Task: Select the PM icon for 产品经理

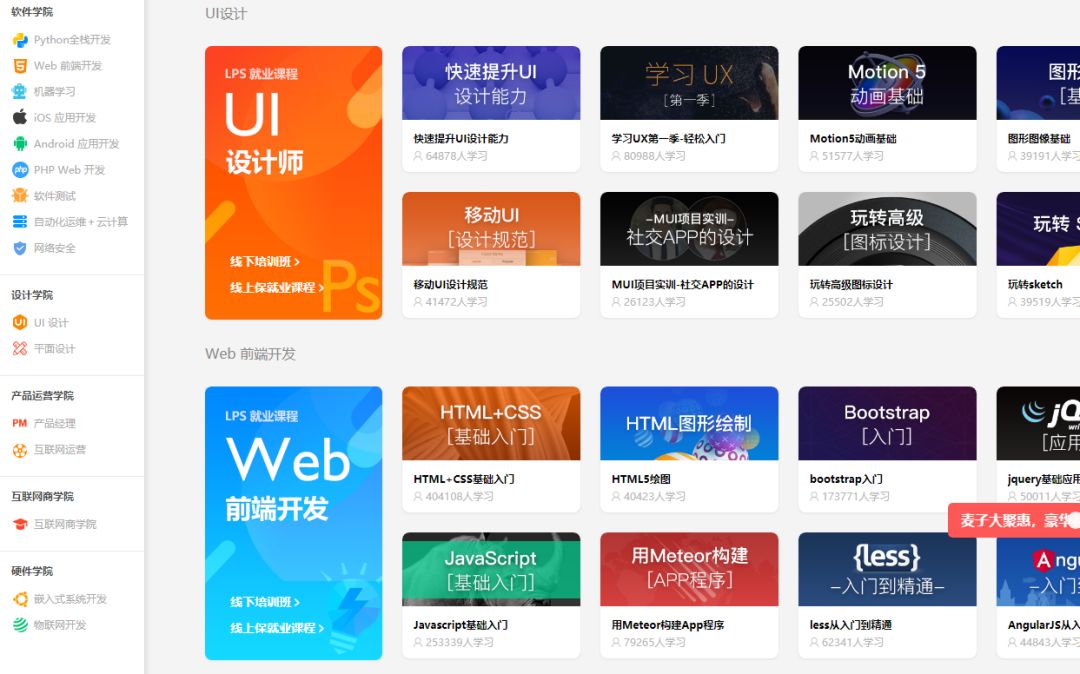Action: pyautogui.click(x=18, y=422)
